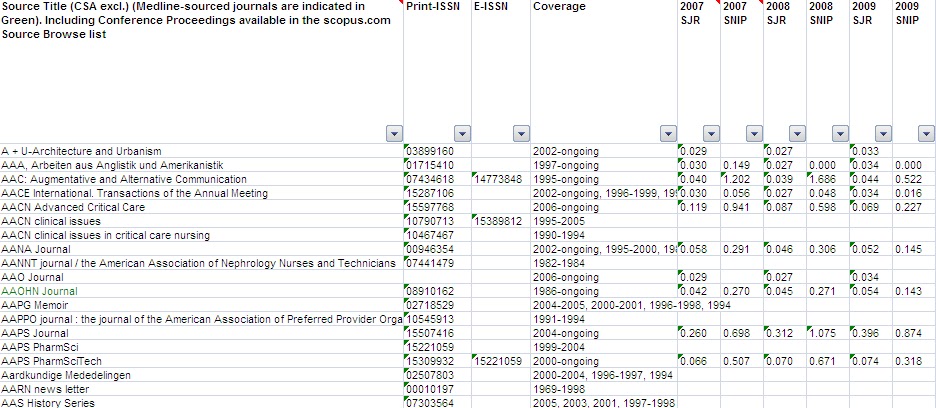This screenshot has width=936, height=408.
Task: Click the AACN Advanced Critical Care cell
Action: 202,207
